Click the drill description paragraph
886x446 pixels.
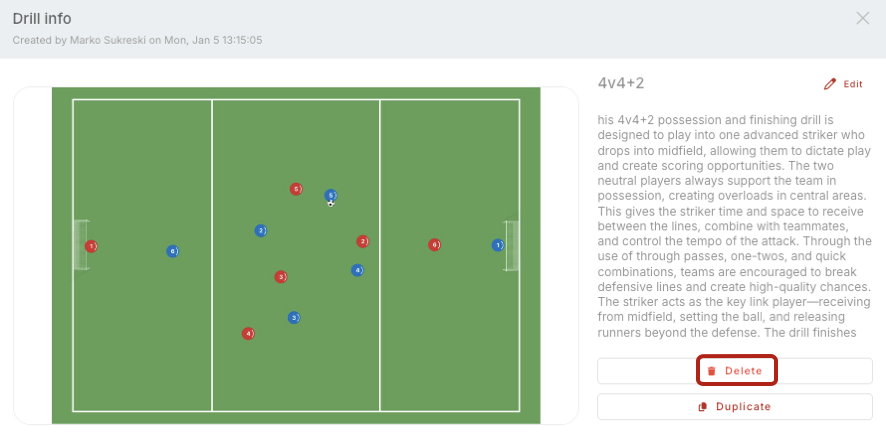[x=734, y=226]
